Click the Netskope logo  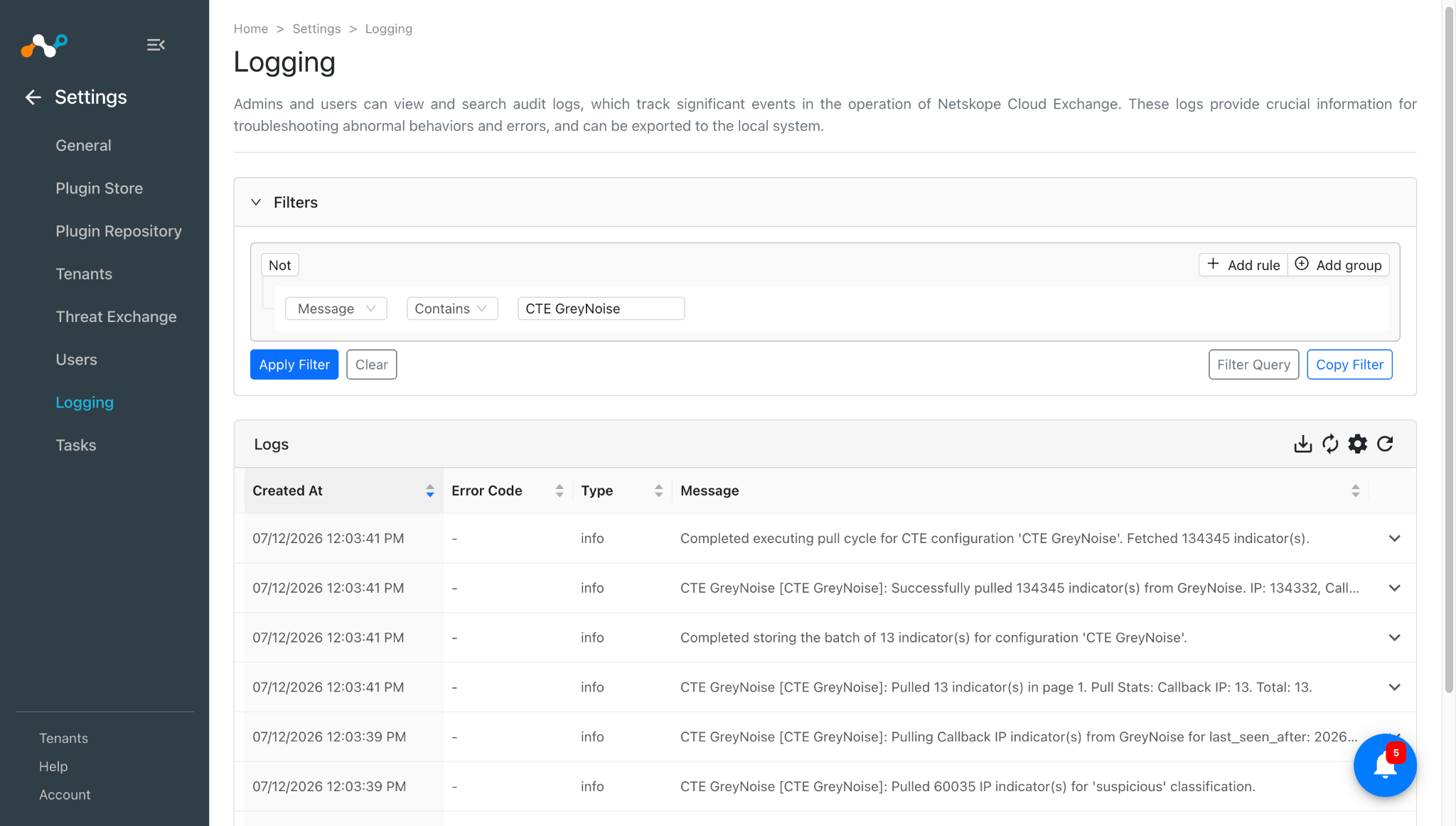[x=44, y=45]
